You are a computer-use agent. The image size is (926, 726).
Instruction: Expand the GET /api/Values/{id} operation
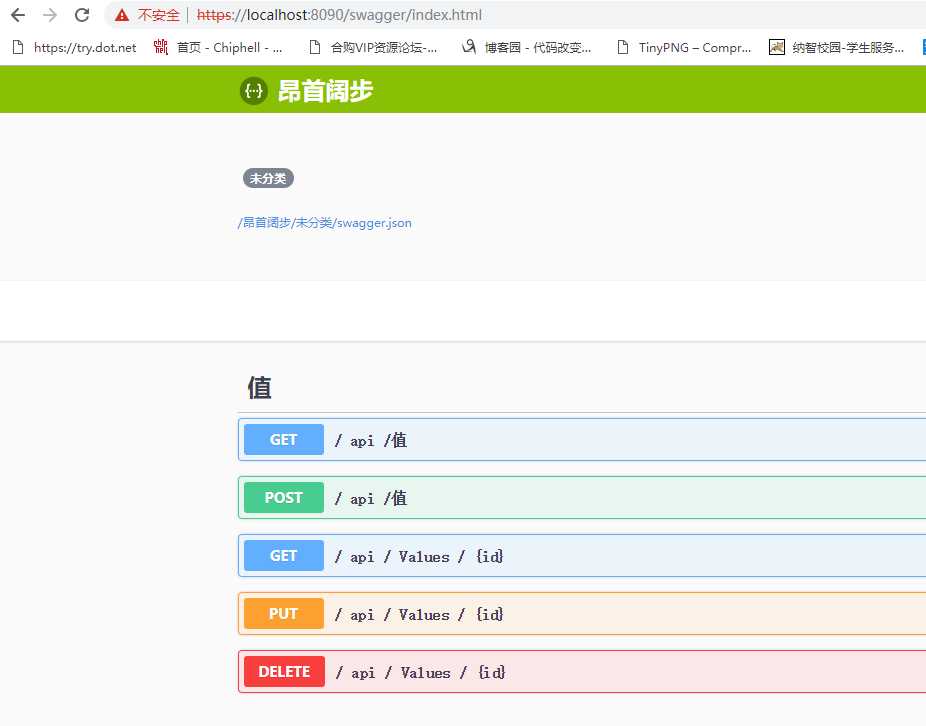[600, 556]
